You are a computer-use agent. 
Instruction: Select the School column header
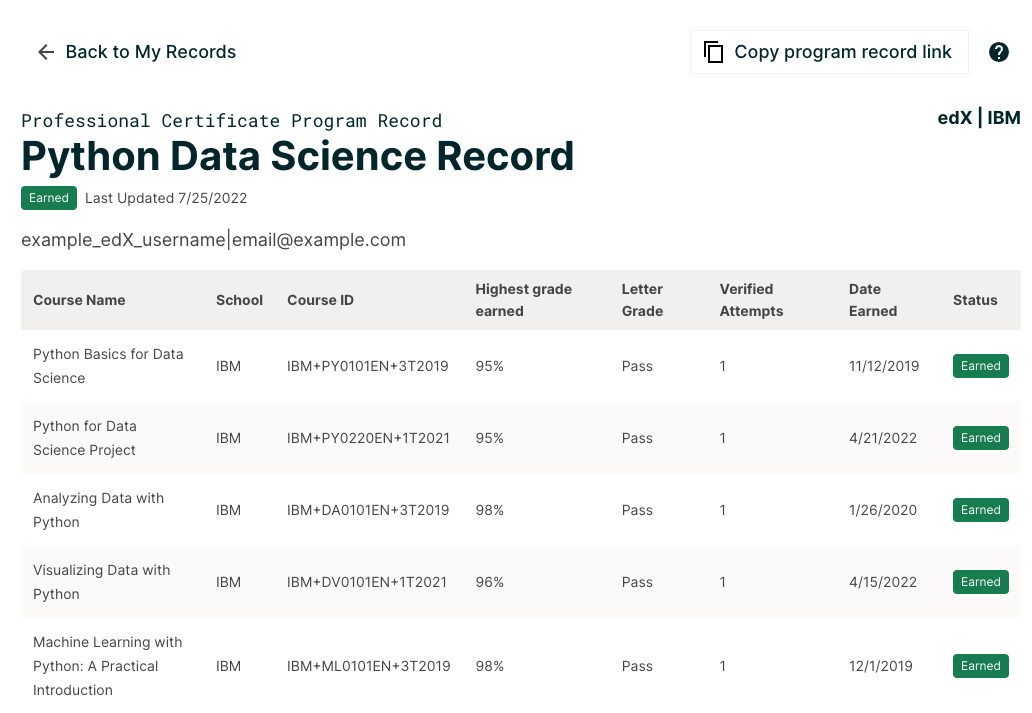[239, 300]
